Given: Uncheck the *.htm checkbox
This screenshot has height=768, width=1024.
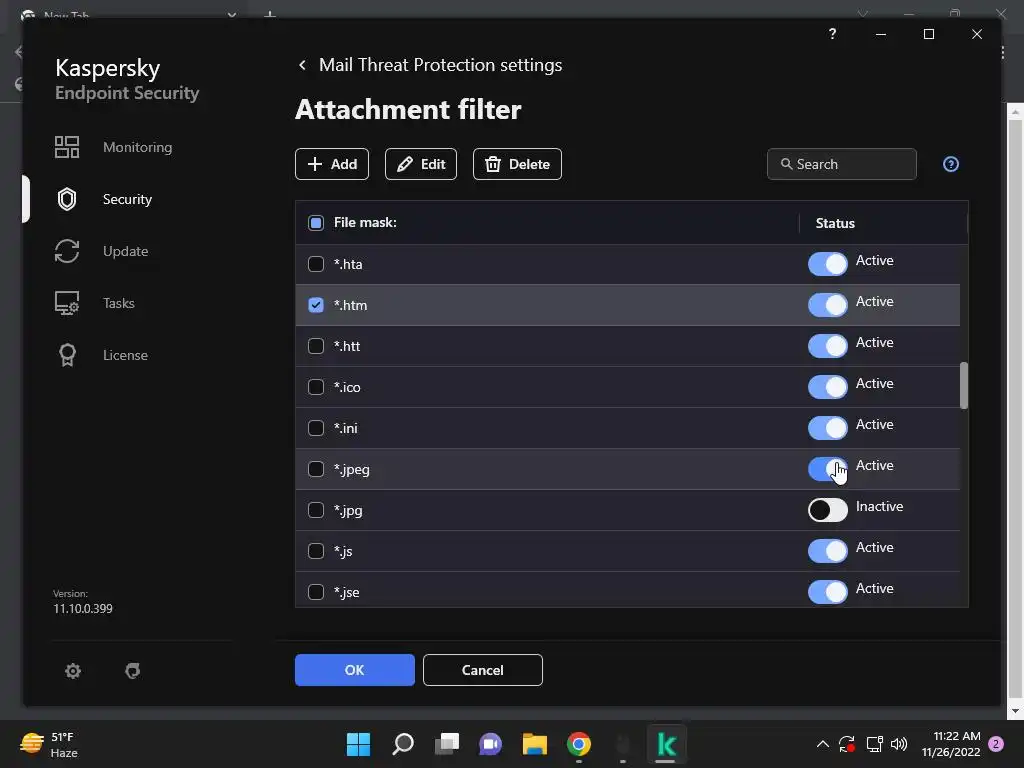Looking at the screenshot, I should (316, 305).
